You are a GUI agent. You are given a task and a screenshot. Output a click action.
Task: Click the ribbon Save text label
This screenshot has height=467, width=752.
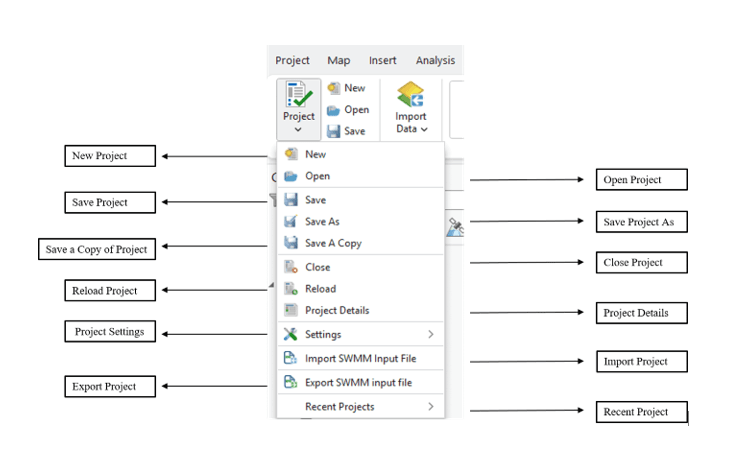tap(354, 131)
